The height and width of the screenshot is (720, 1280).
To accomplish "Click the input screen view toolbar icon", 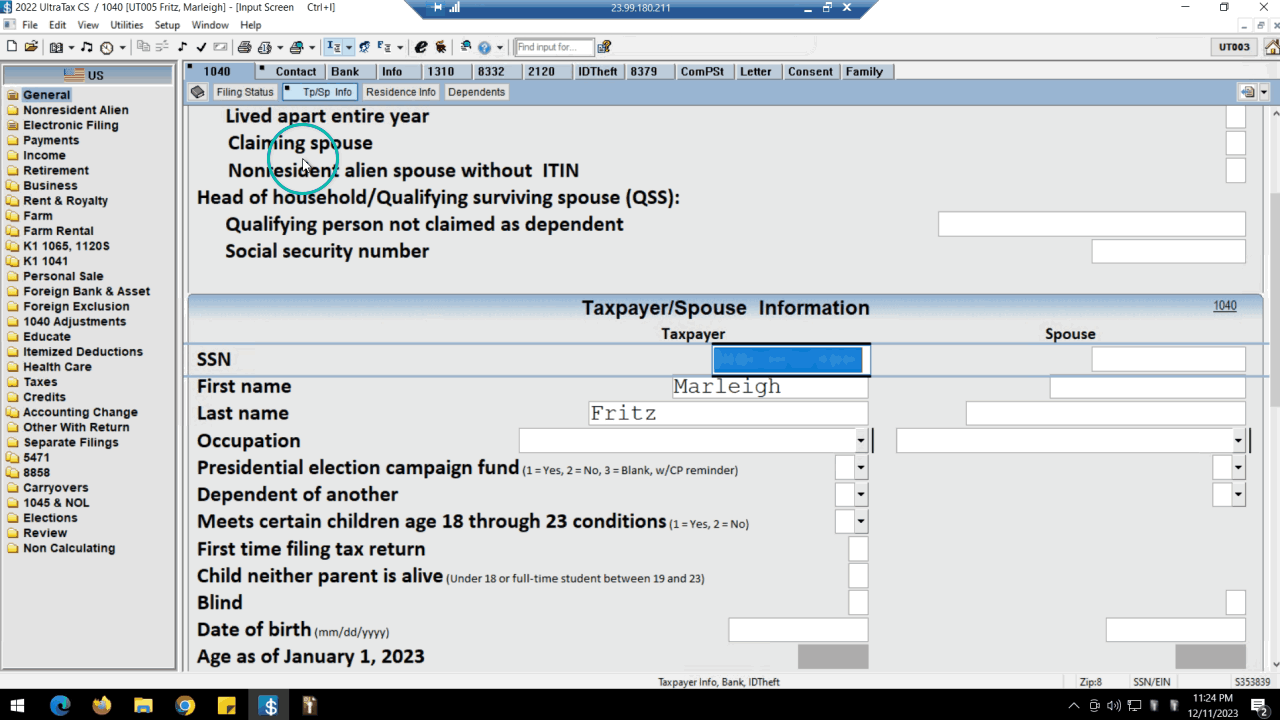I will [334, 47].
